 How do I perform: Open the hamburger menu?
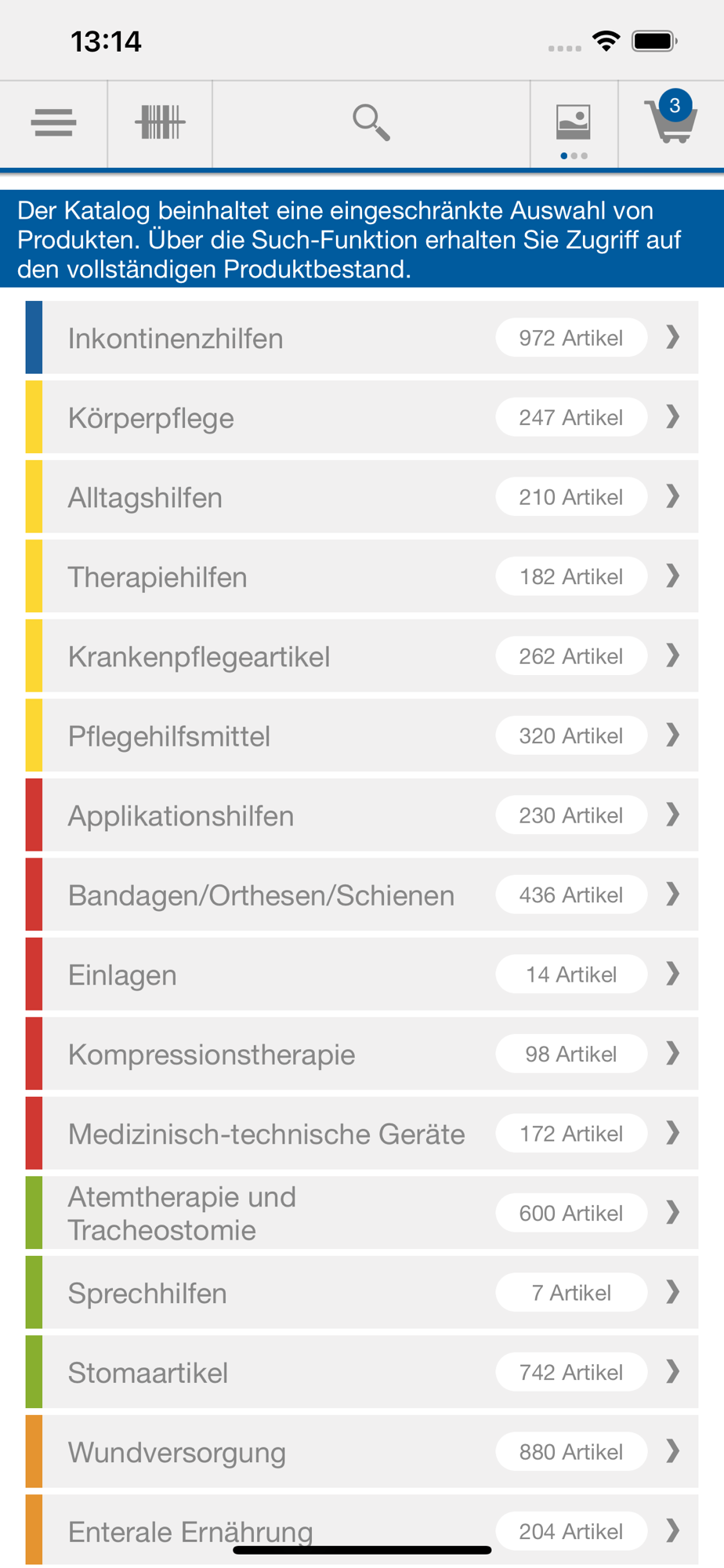(53, 123)
